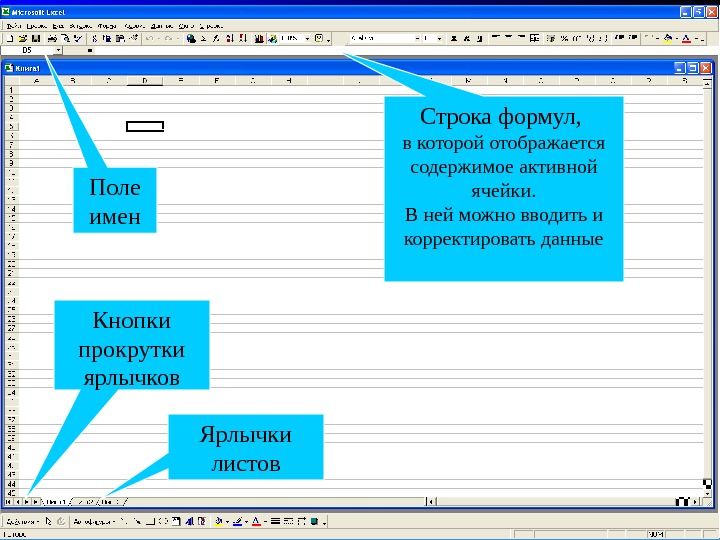Viewport: 720px width, 540px height.
Task: Open the Undo history dropdown arrow
Action: click(159, 39)
